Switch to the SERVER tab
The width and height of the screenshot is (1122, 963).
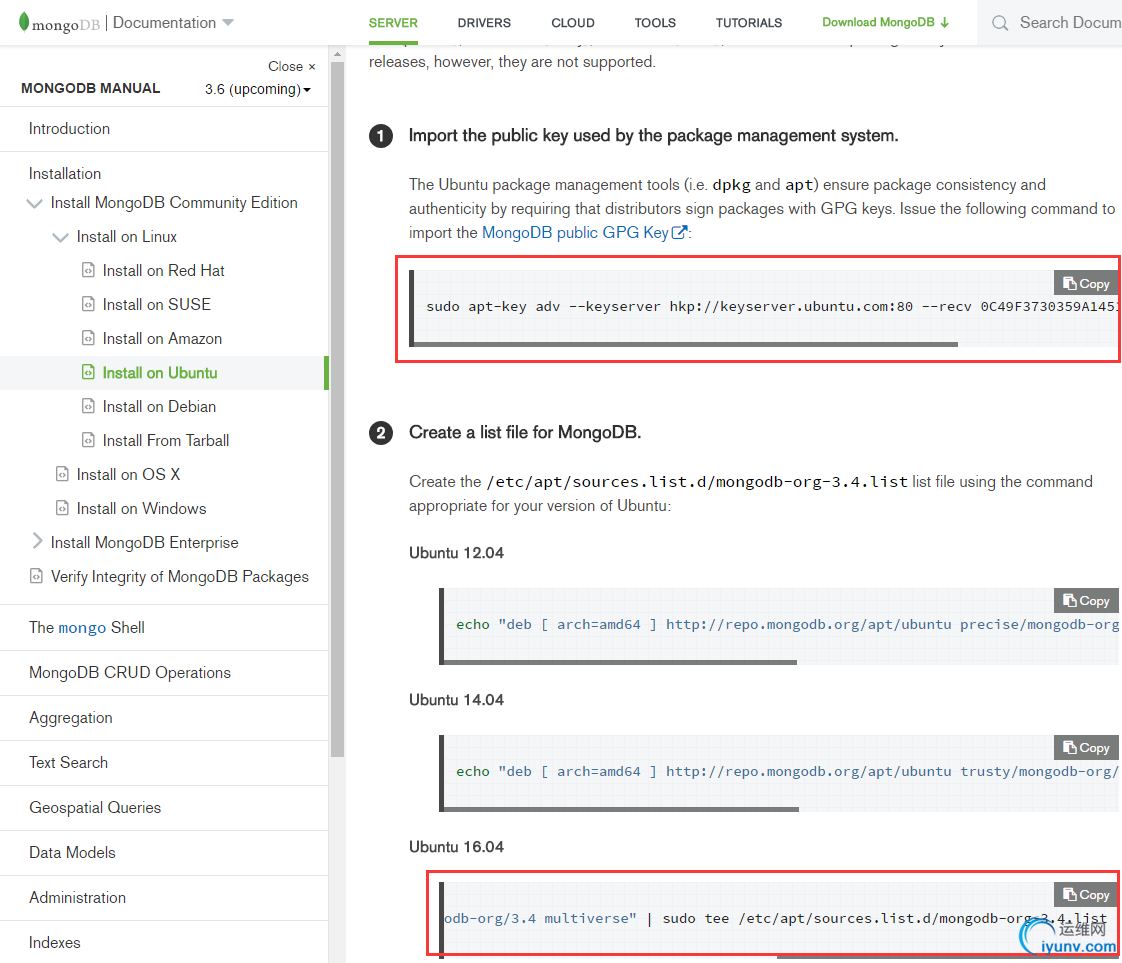coord(393,23)
